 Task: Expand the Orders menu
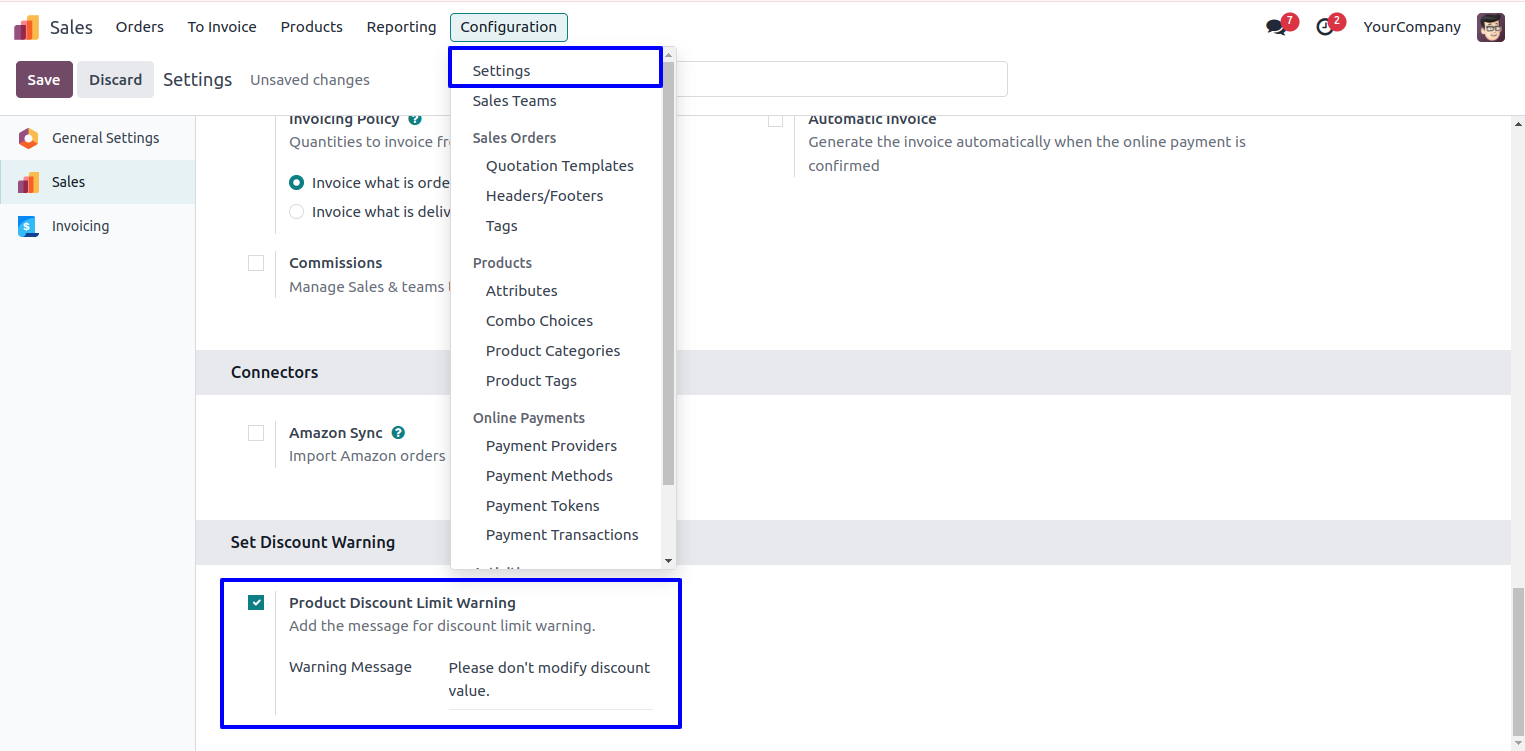coord(139,27)
